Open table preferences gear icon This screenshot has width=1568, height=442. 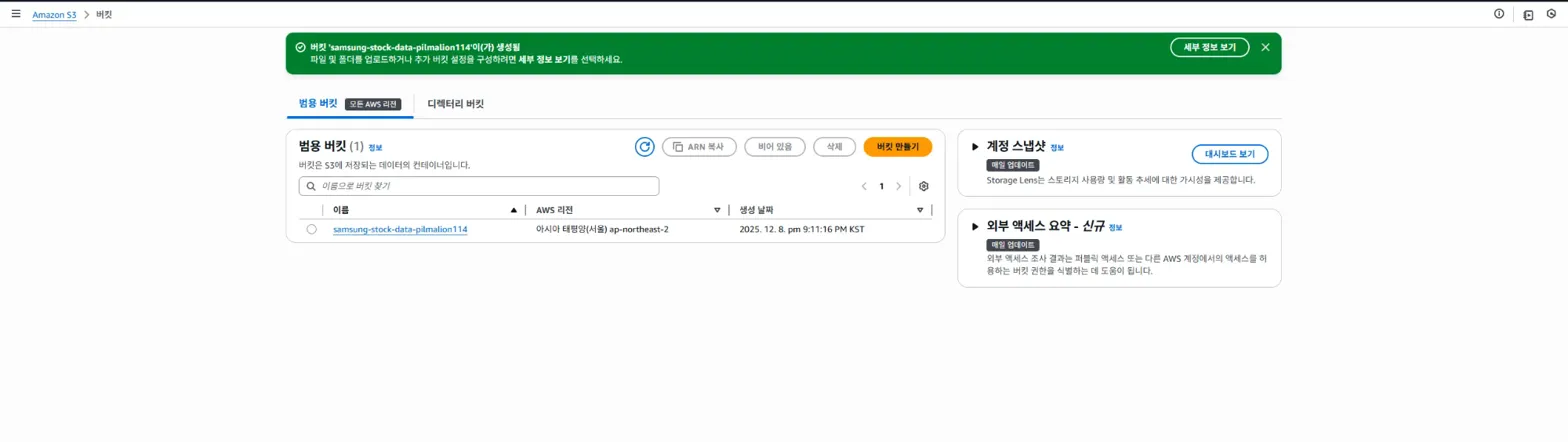(x=924, y=186)
